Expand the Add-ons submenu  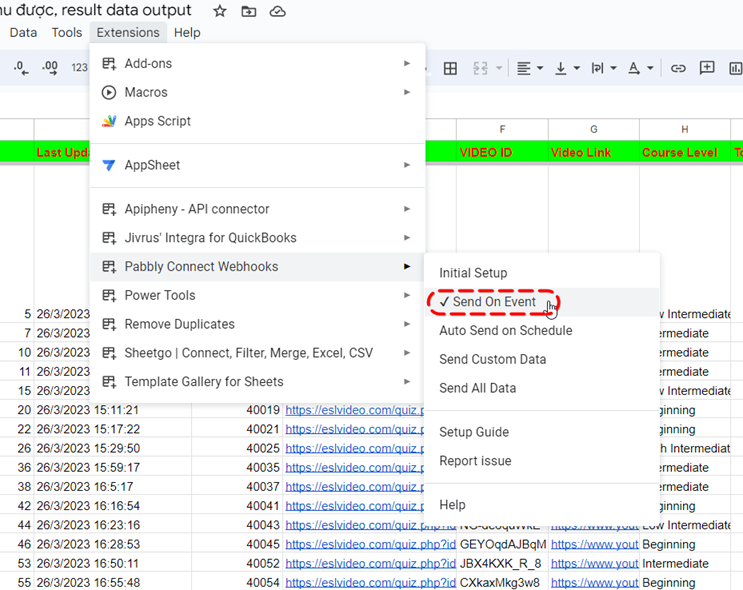[x=257, y=64]
